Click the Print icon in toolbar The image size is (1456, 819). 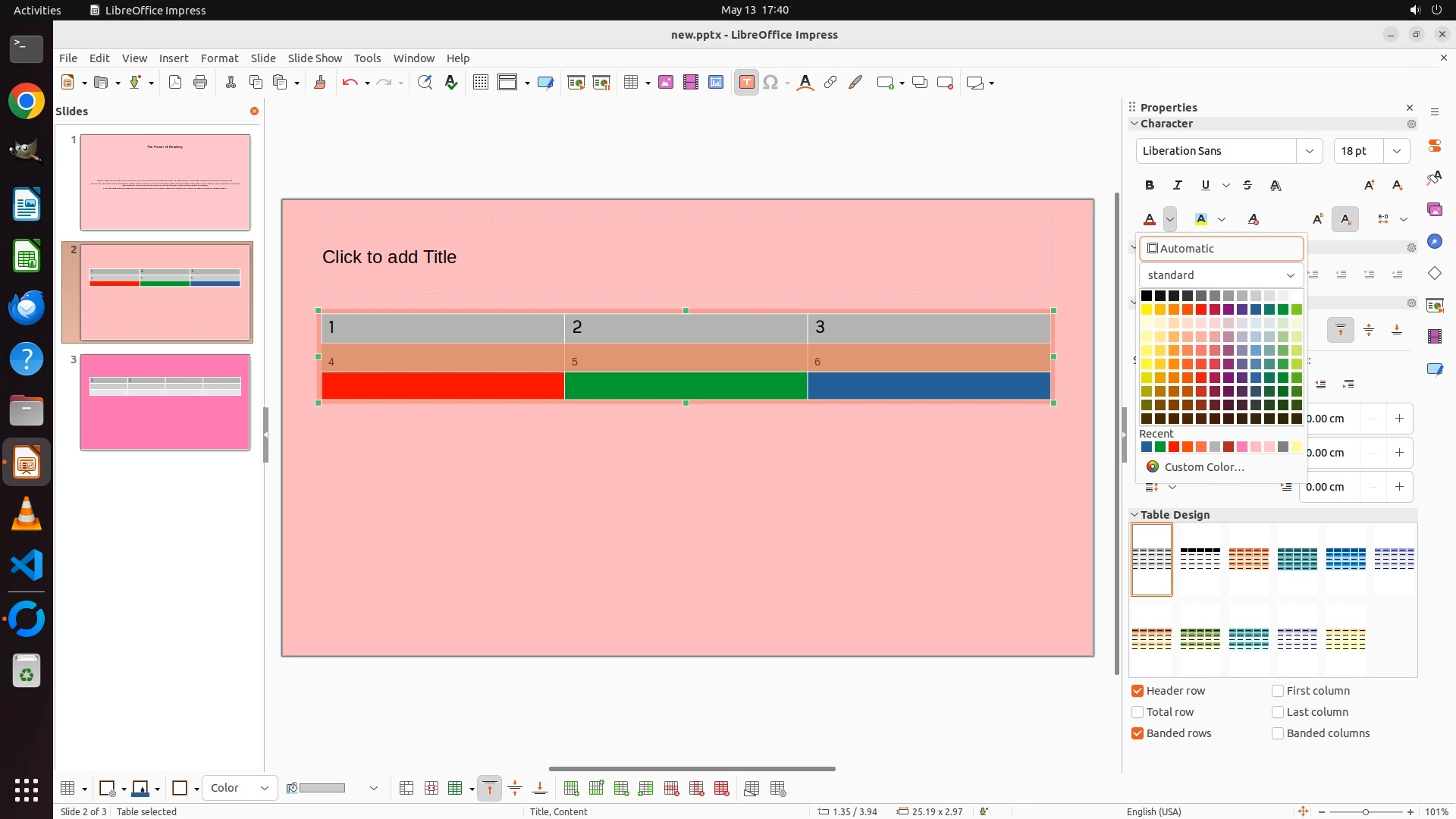200,83
